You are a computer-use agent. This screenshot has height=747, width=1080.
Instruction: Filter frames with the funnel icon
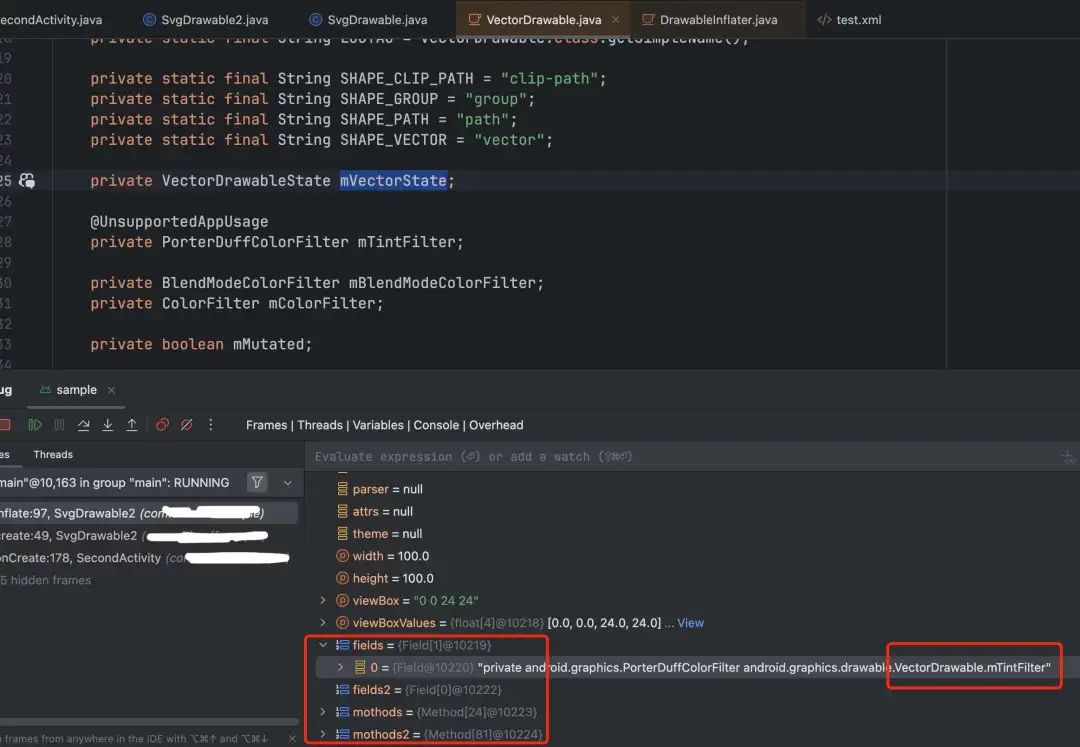pos(257,483)
